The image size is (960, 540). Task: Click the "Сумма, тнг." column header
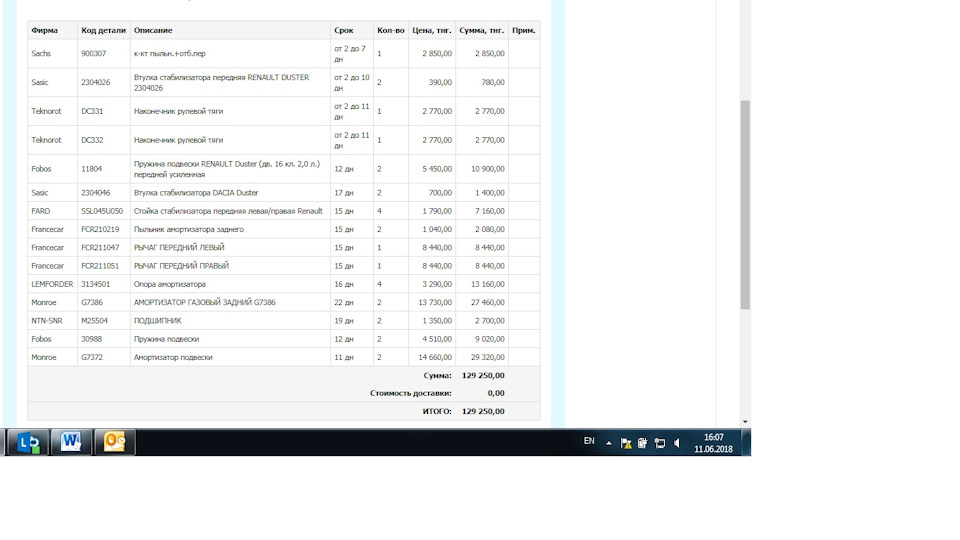[482, 30]
